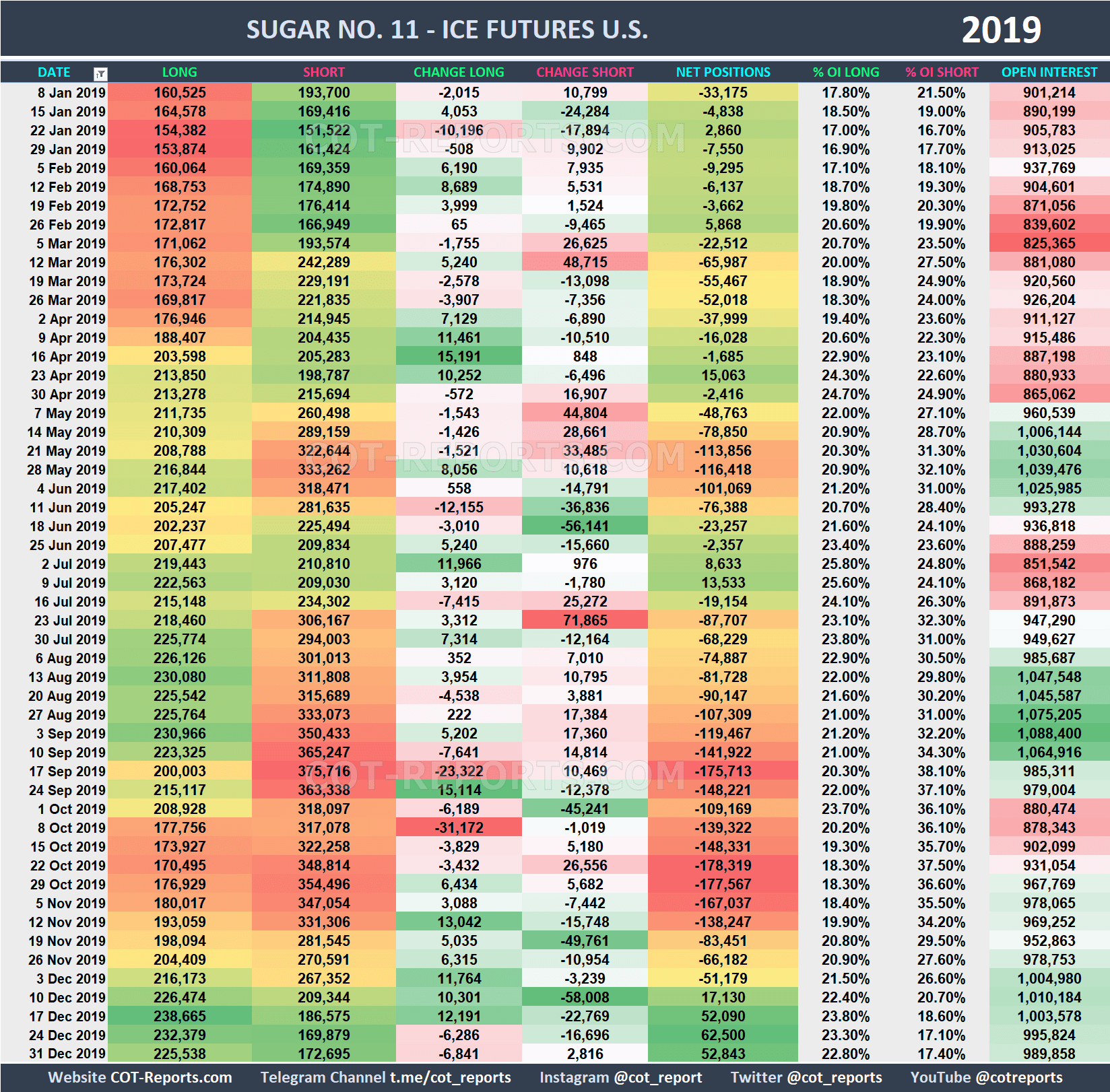Open the DATE column filter icon

[100, 72]
